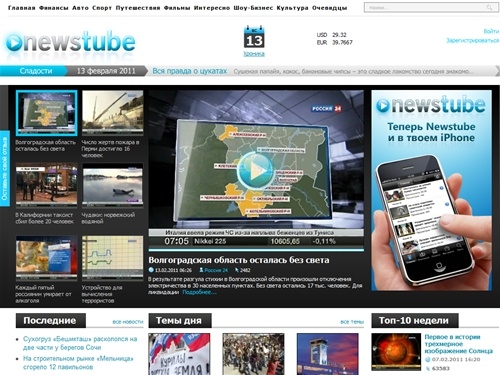Click the Россия 24 channel user icon
The height and width of the screenshot is (375, 500).
(201, 270)
